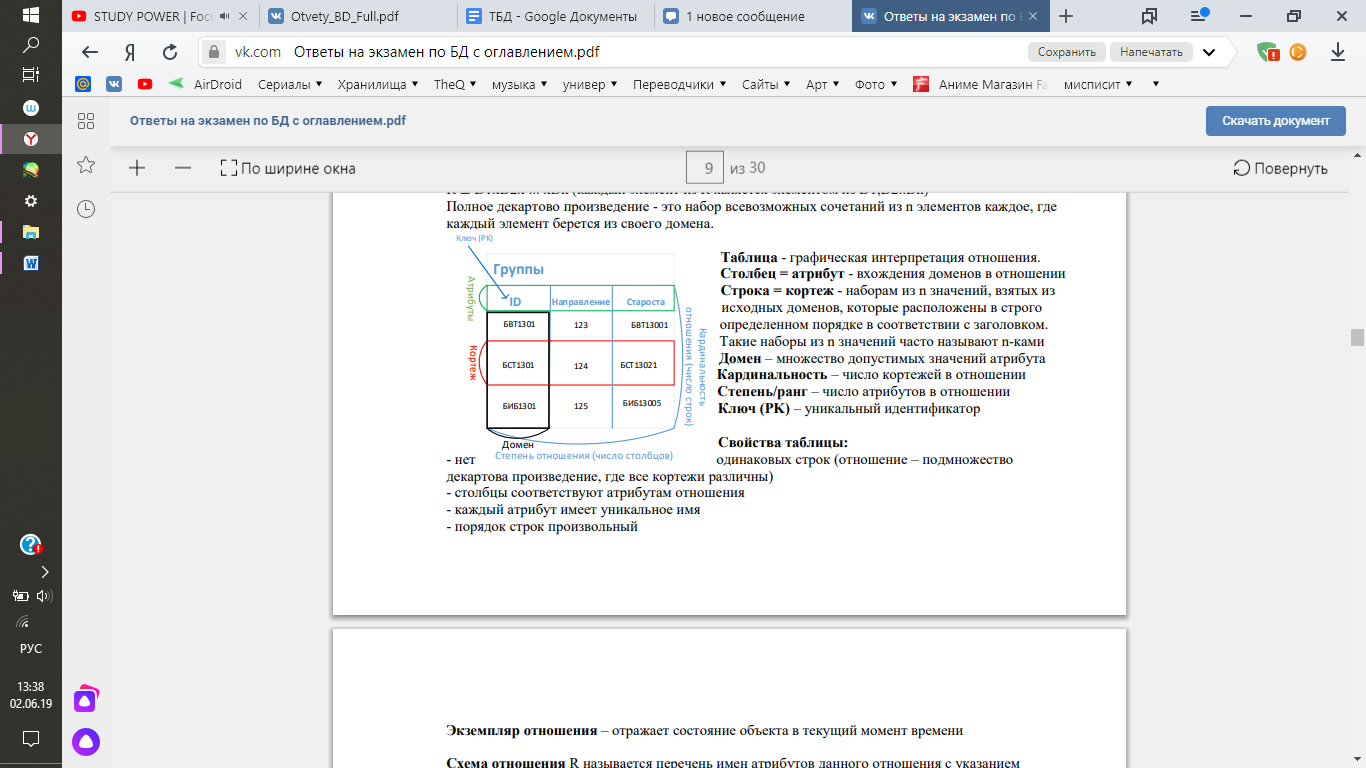Show more bookmarks overflow arrow
The height and width of the screenshot is (768, 1366).
1156,84
